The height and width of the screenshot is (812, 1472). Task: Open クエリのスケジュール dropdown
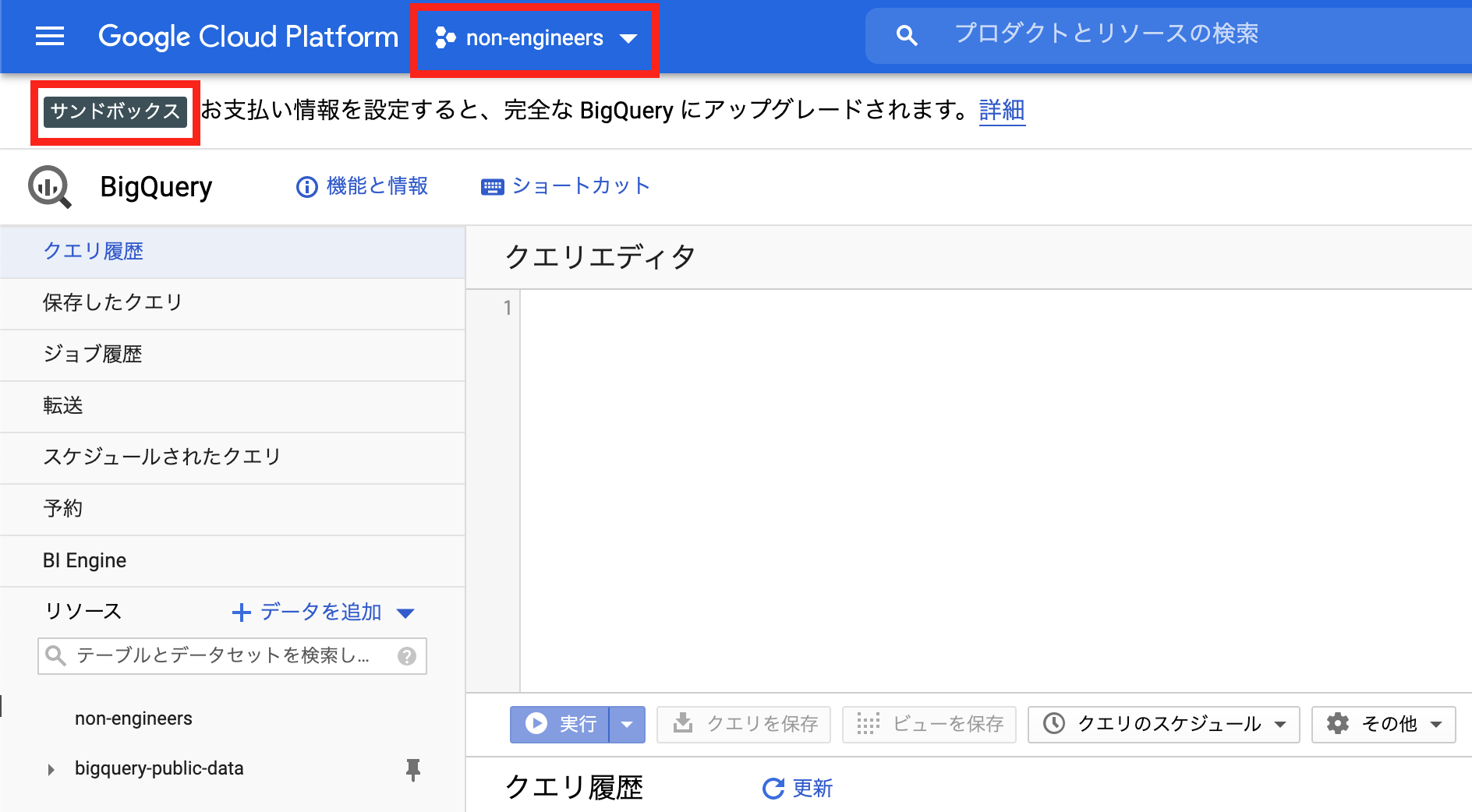tap(1163, 724)
